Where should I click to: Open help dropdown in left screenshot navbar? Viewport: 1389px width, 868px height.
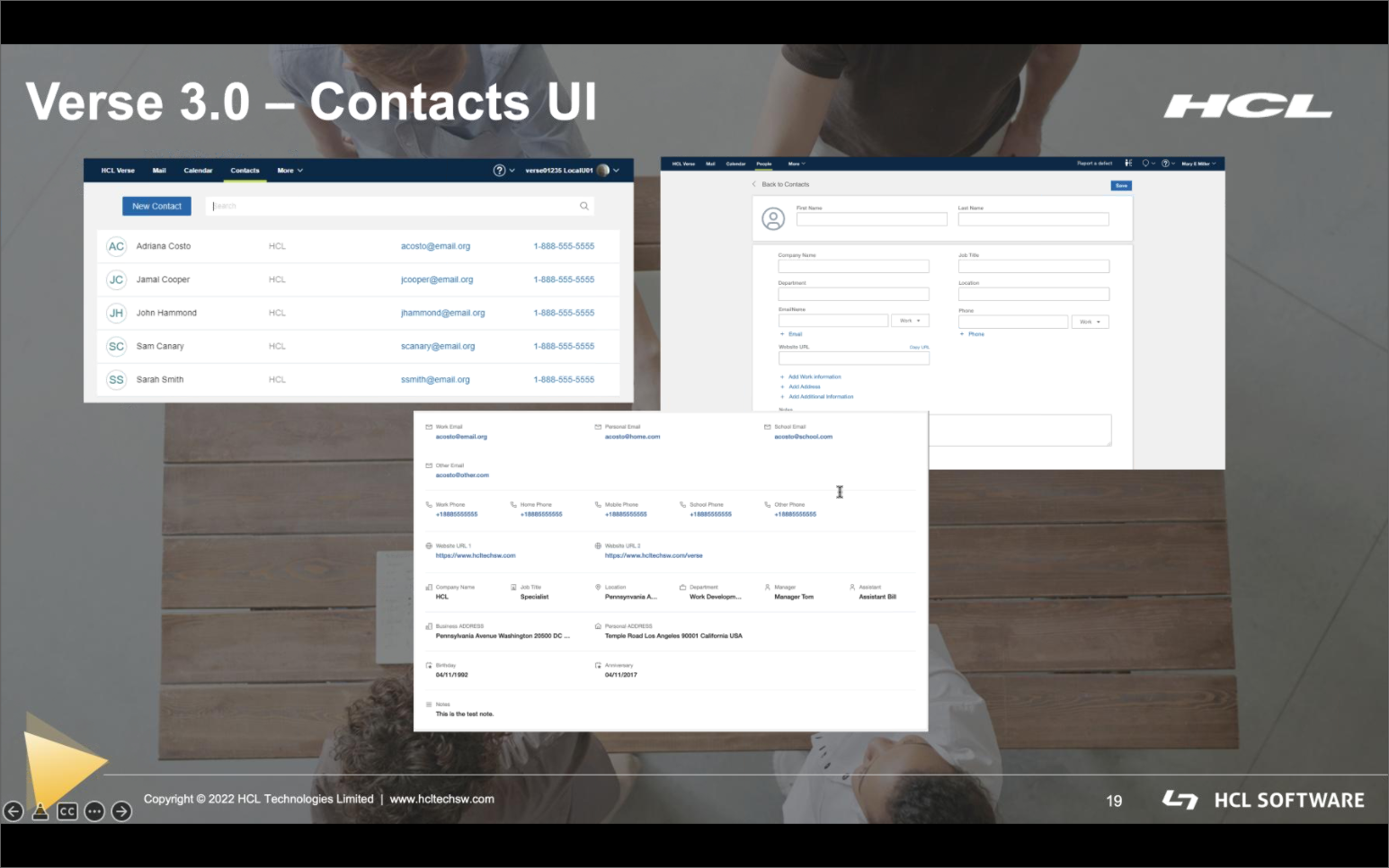click(503, 170)
